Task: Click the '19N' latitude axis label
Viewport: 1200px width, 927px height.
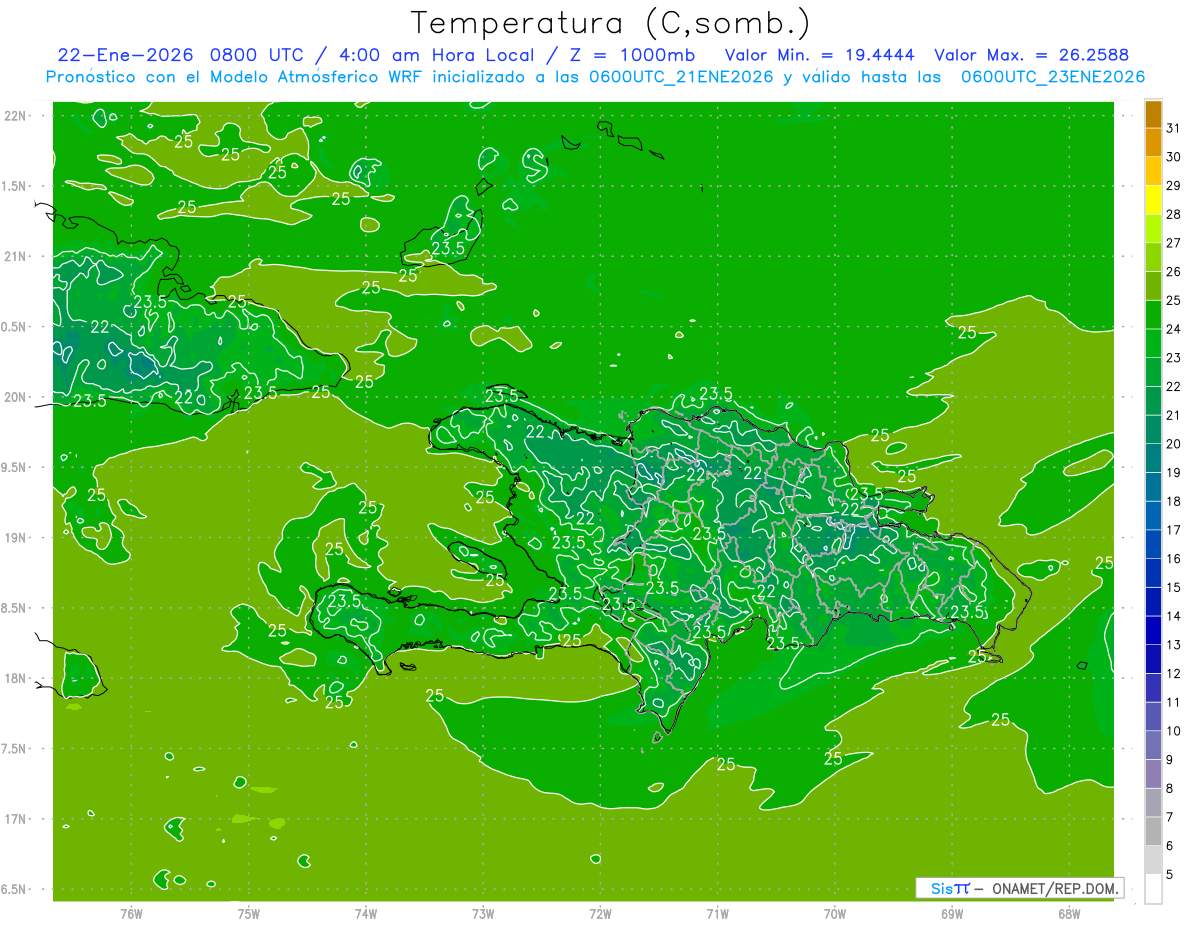Action: click(x=17, y=538)
